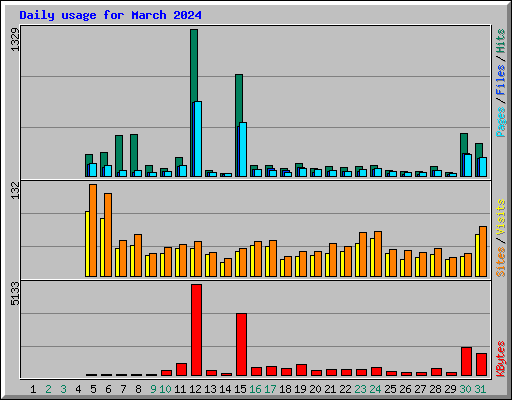Click the orange sites bar for day 6

pos(108,235)
